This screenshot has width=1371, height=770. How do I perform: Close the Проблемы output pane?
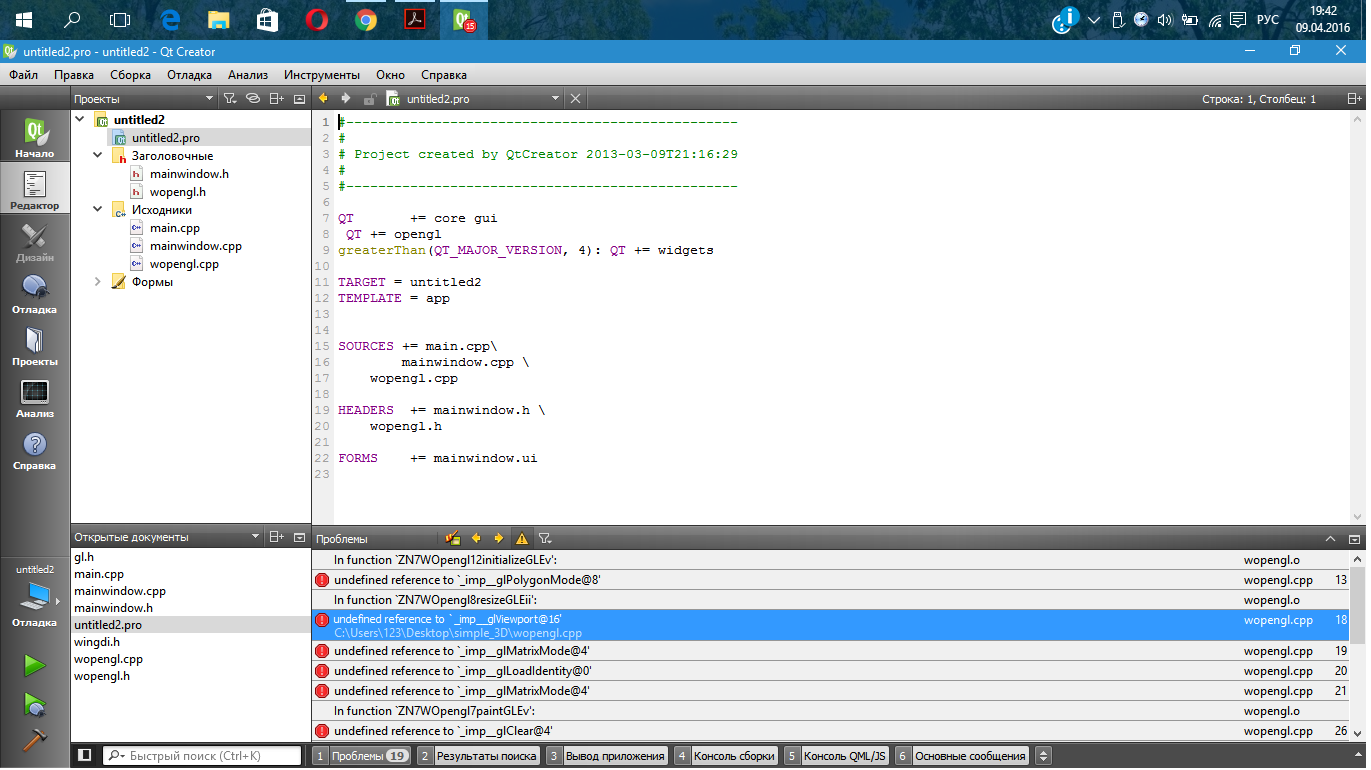1354,538
